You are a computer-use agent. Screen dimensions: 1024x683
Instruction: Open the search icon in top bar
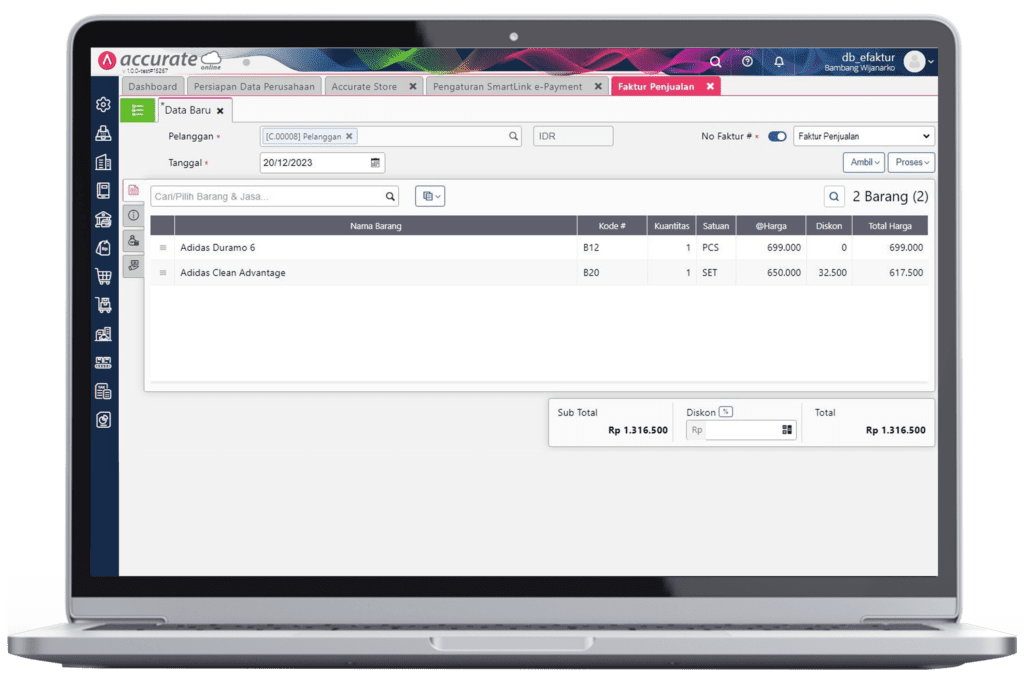click(x=716, y=61)
